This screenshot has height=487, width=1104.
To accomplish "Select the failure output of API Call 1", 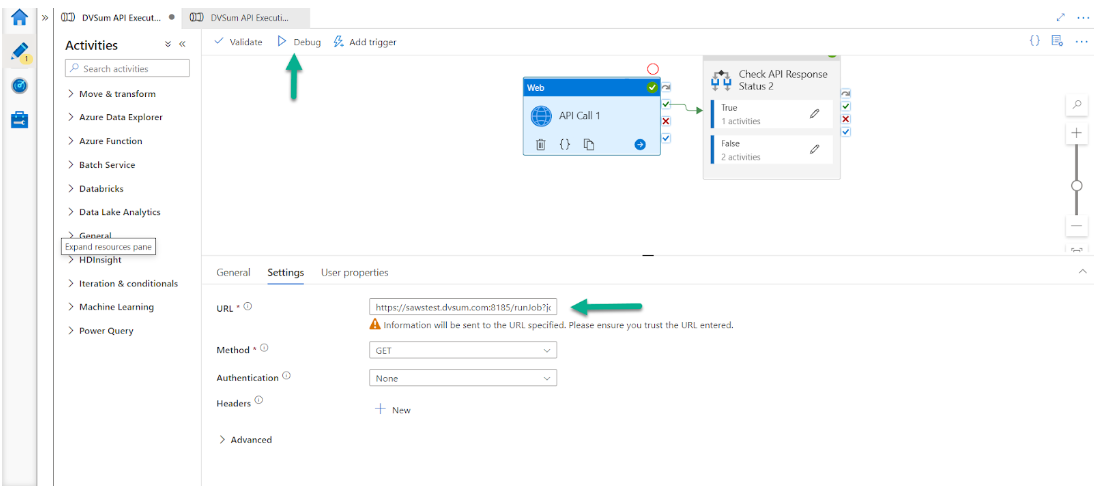I will tap(666, 121).
